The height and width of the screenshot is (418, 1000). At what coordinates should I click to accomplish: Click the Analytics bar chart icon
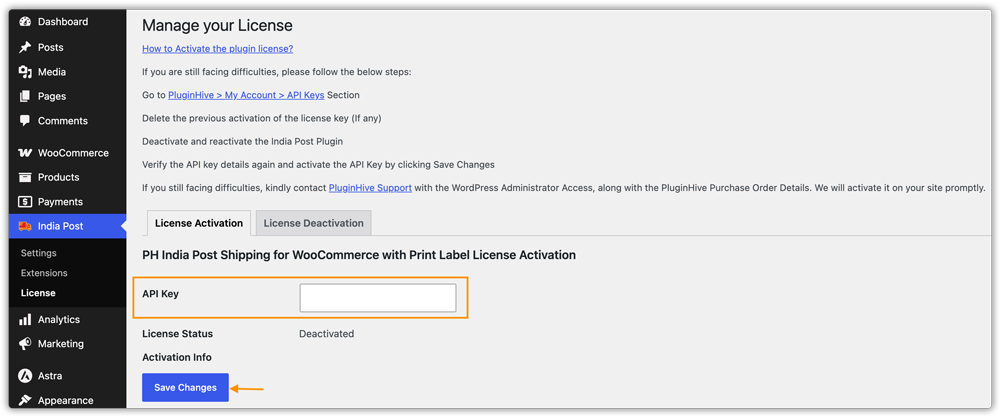coord(25,319)
